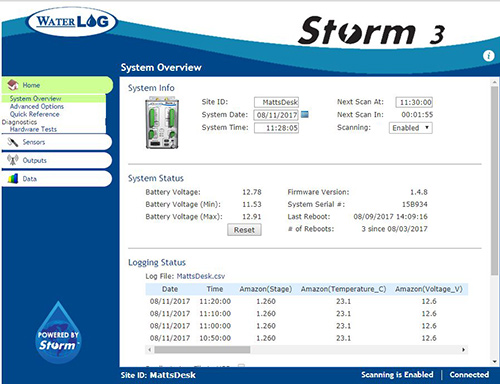
Task: Click the vertical scrollbar down arrow
Action: point(494,362)
